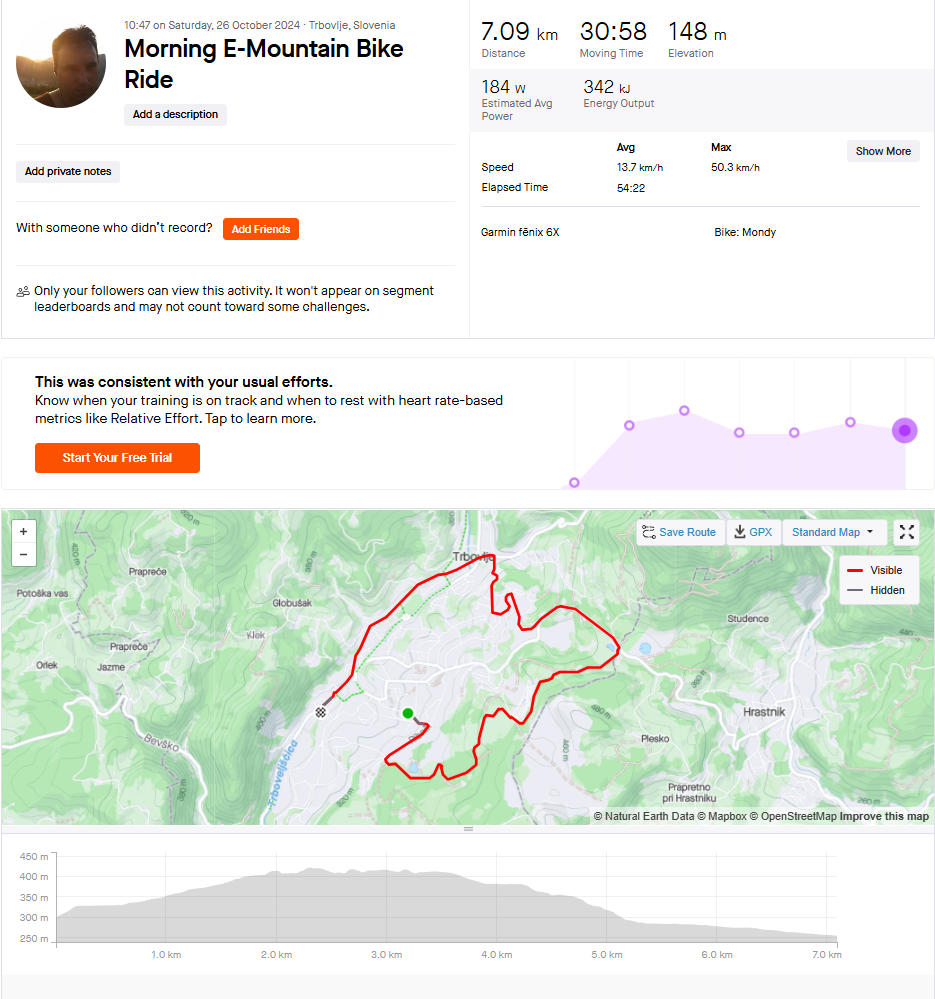Open the Improve this map link

[884, 816]
